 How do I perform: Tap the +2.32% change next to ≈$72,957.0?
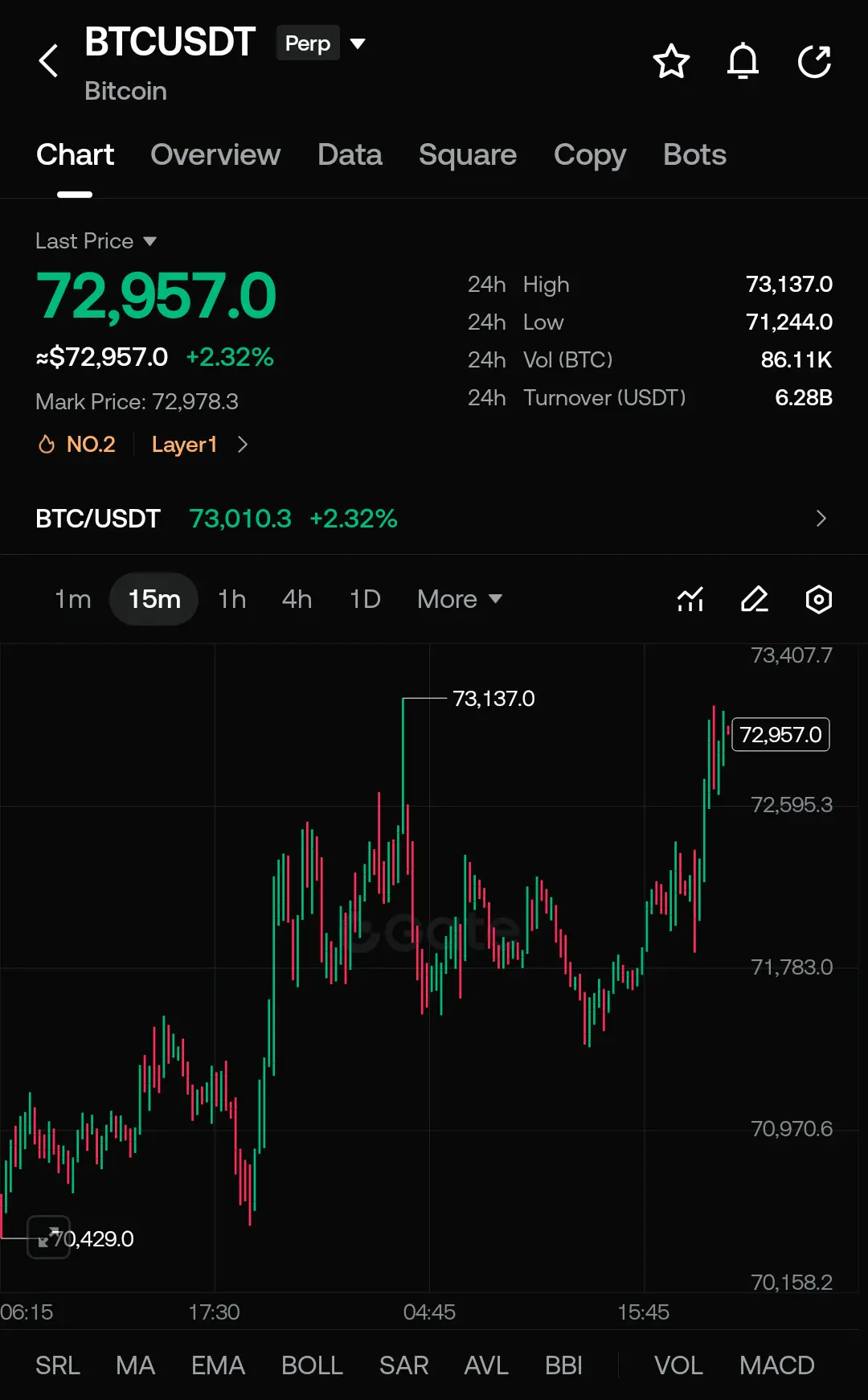pyautogui.click(x=230, y=357)
